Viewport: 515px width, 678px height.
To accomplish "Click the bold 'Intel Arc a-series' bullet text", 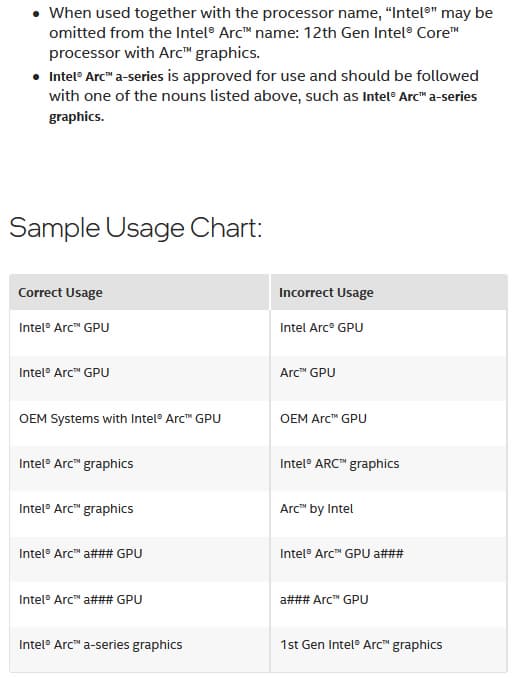I will 106,77.
